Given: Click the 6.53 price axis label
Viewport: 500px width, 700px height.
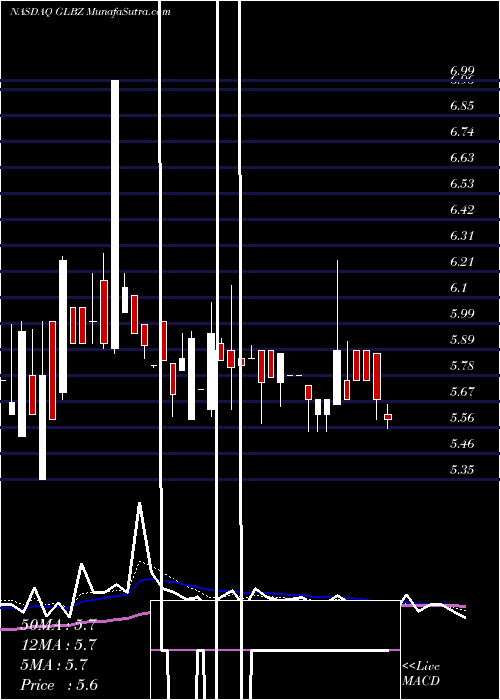Looking at the screenshot, I should pyautogui.click(x=462, y=184).
